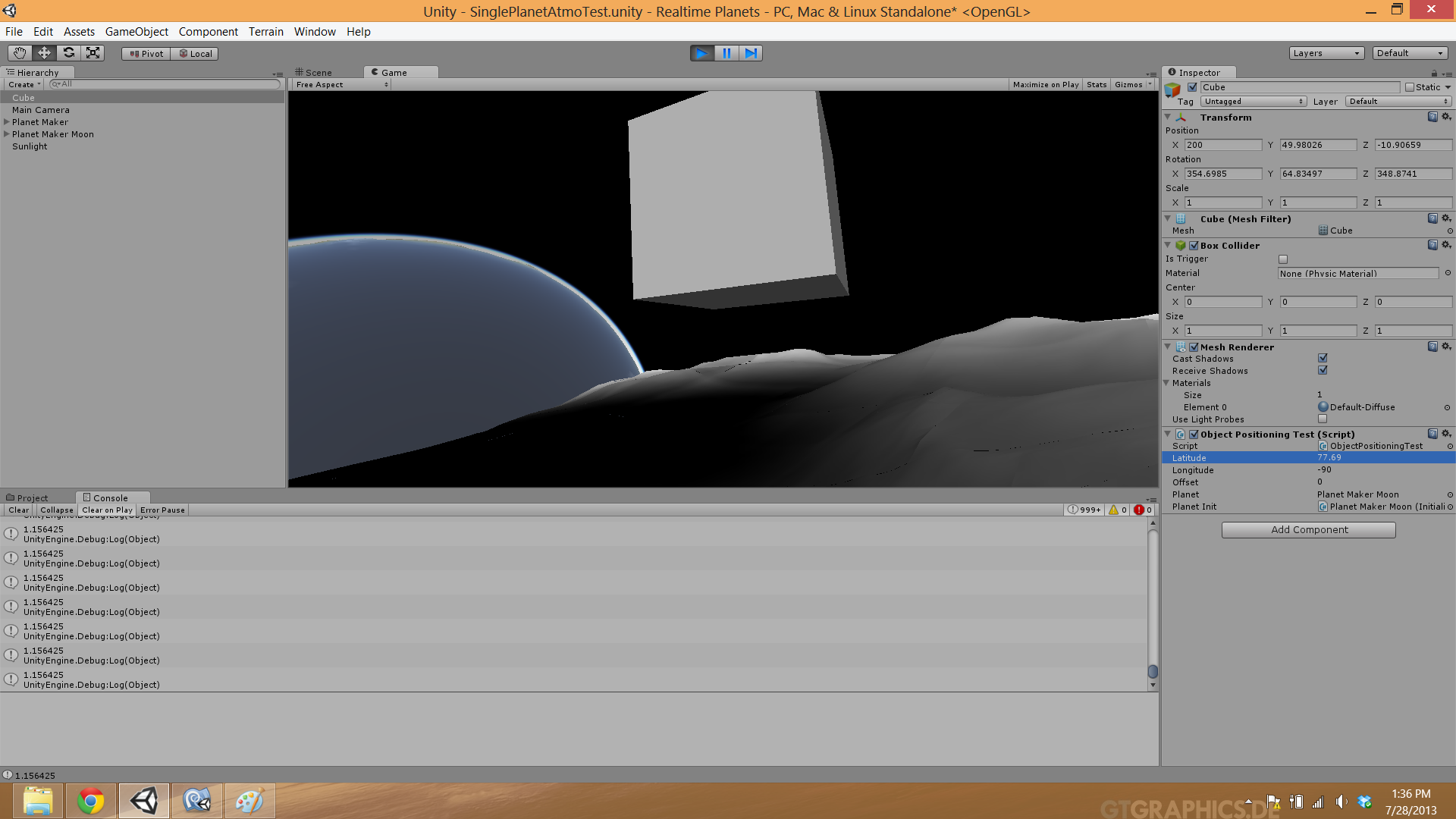Open the Component menu
This screenshot has width=1456, height=819.
[209, 32]
